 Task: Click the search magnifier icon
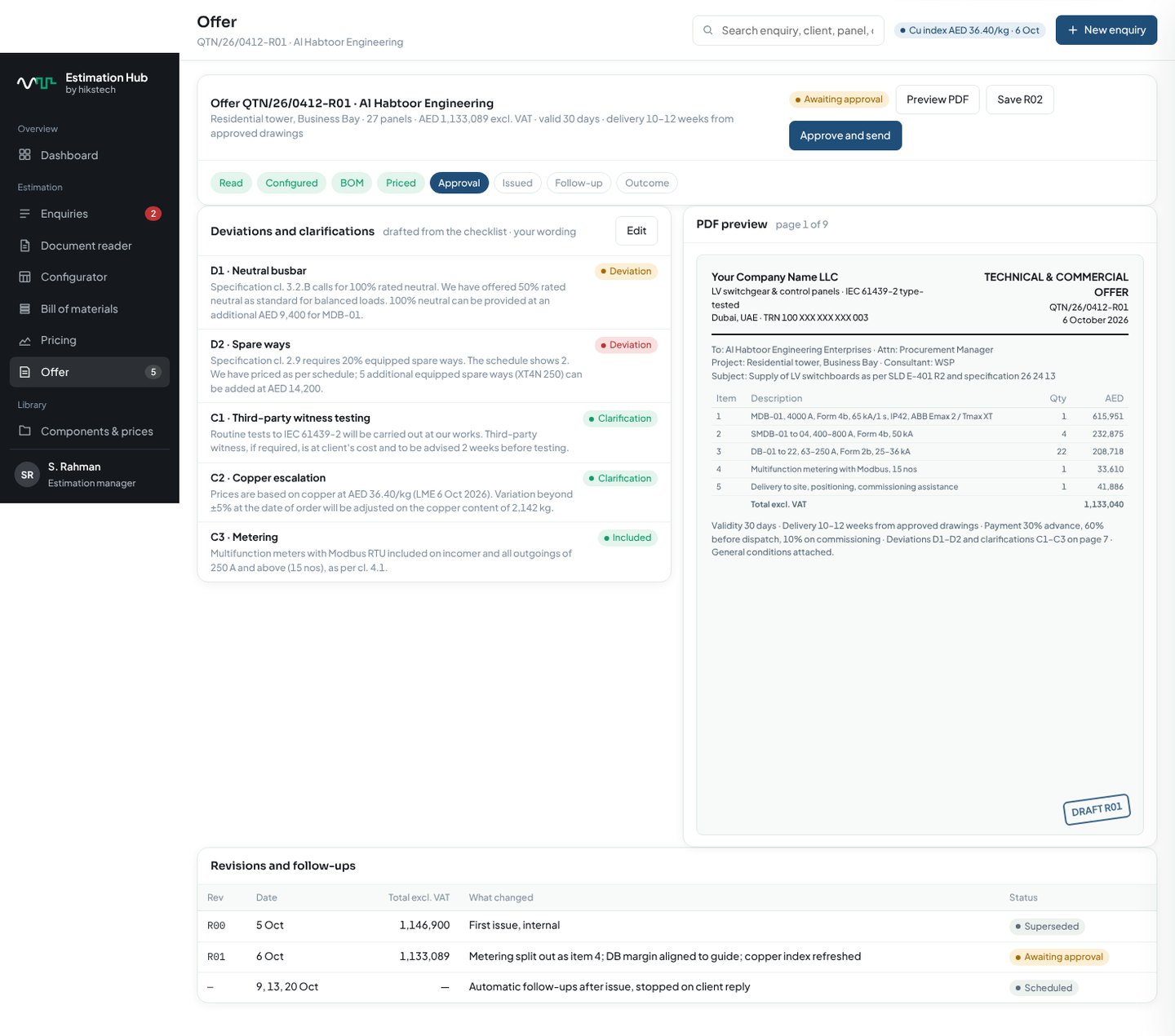[708, 30]
